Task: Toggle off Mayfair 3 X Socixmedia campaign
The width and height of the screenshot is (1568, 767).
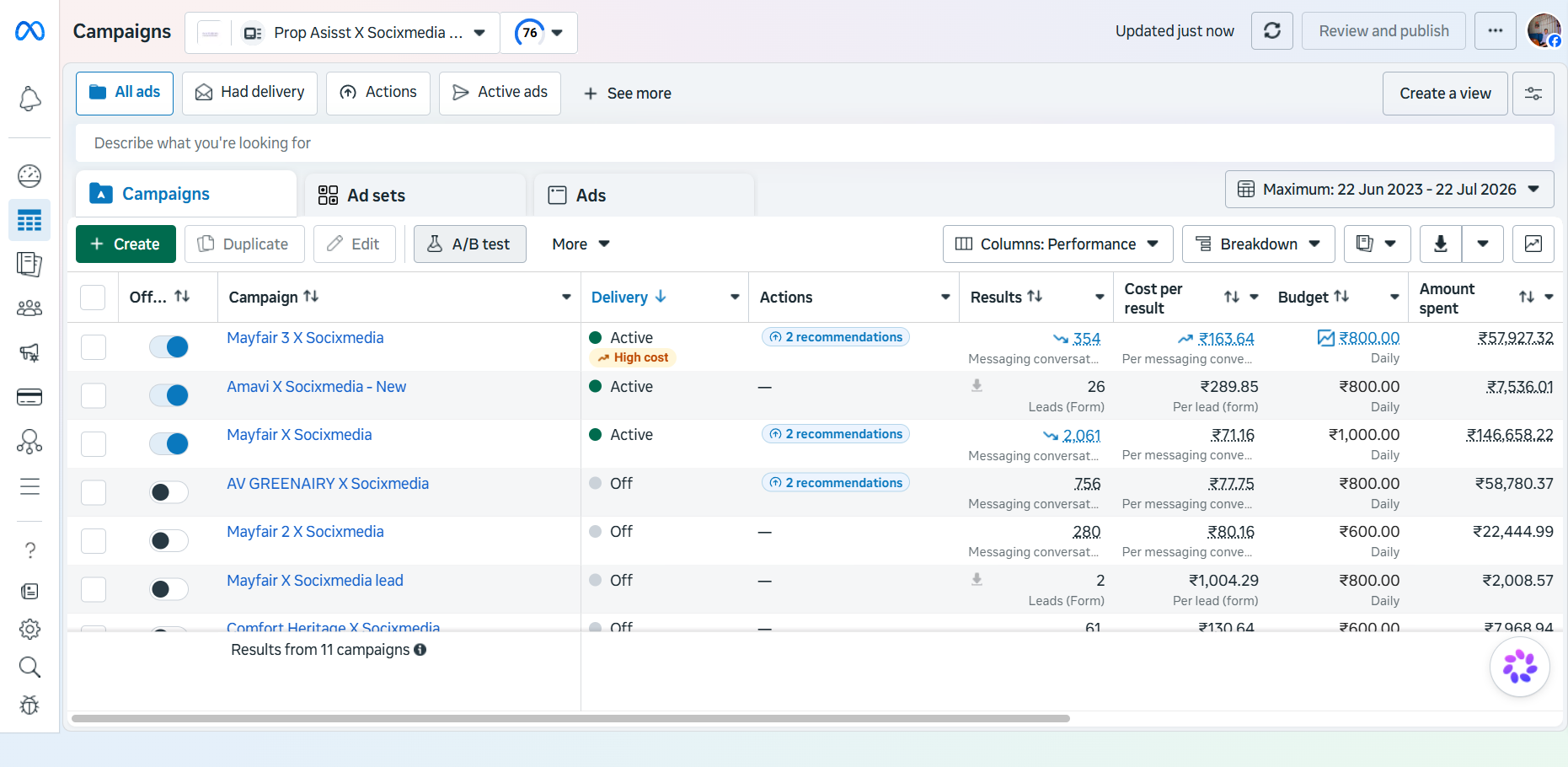Action: tap(169, 346)
